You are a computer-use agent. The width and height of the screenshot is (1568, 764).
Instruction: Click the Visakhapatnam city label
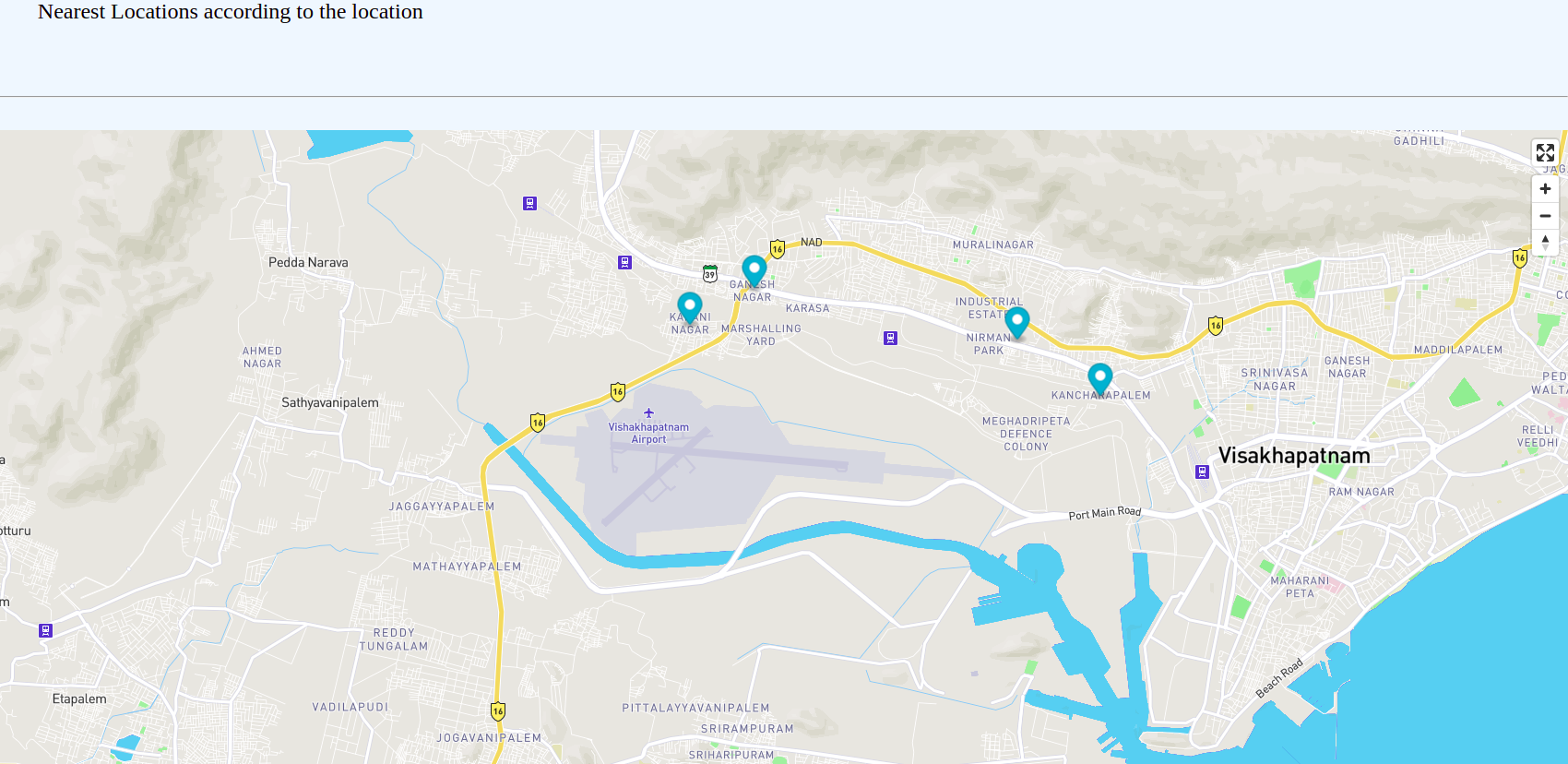[1293, 456]
